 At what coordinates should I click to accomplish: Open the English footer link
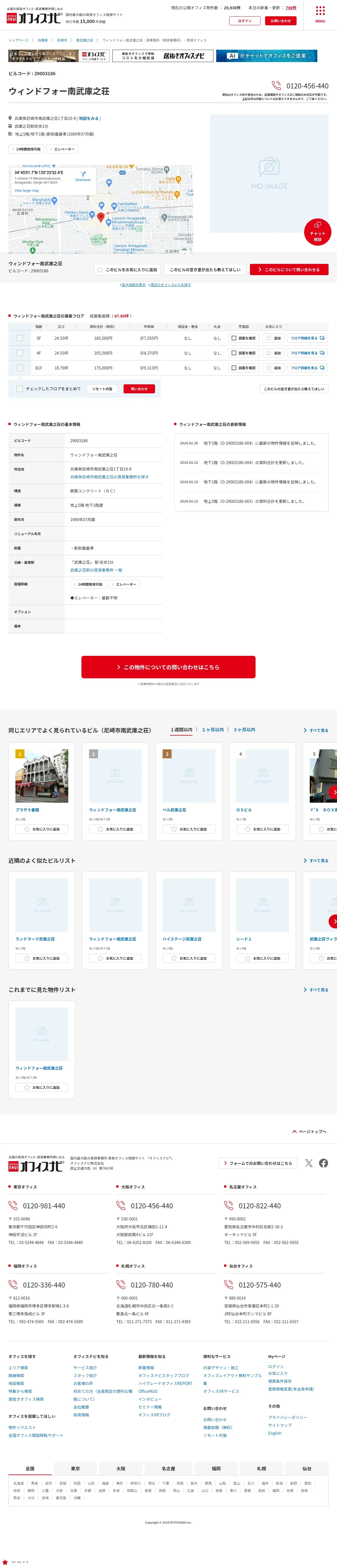point(275,1434)
